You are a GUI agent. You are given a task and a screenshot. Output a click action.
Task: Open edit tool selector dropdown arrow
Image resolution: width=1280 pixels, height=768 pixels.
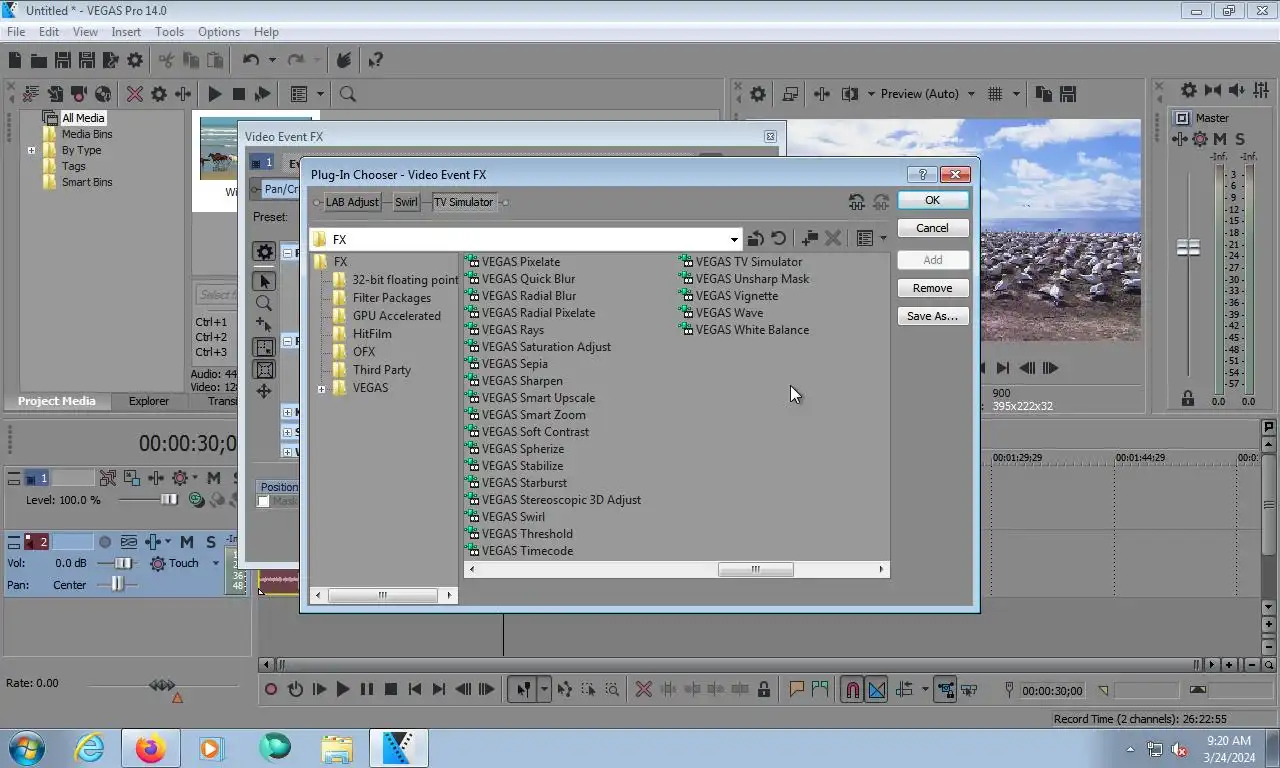click(x=544, y=689)
